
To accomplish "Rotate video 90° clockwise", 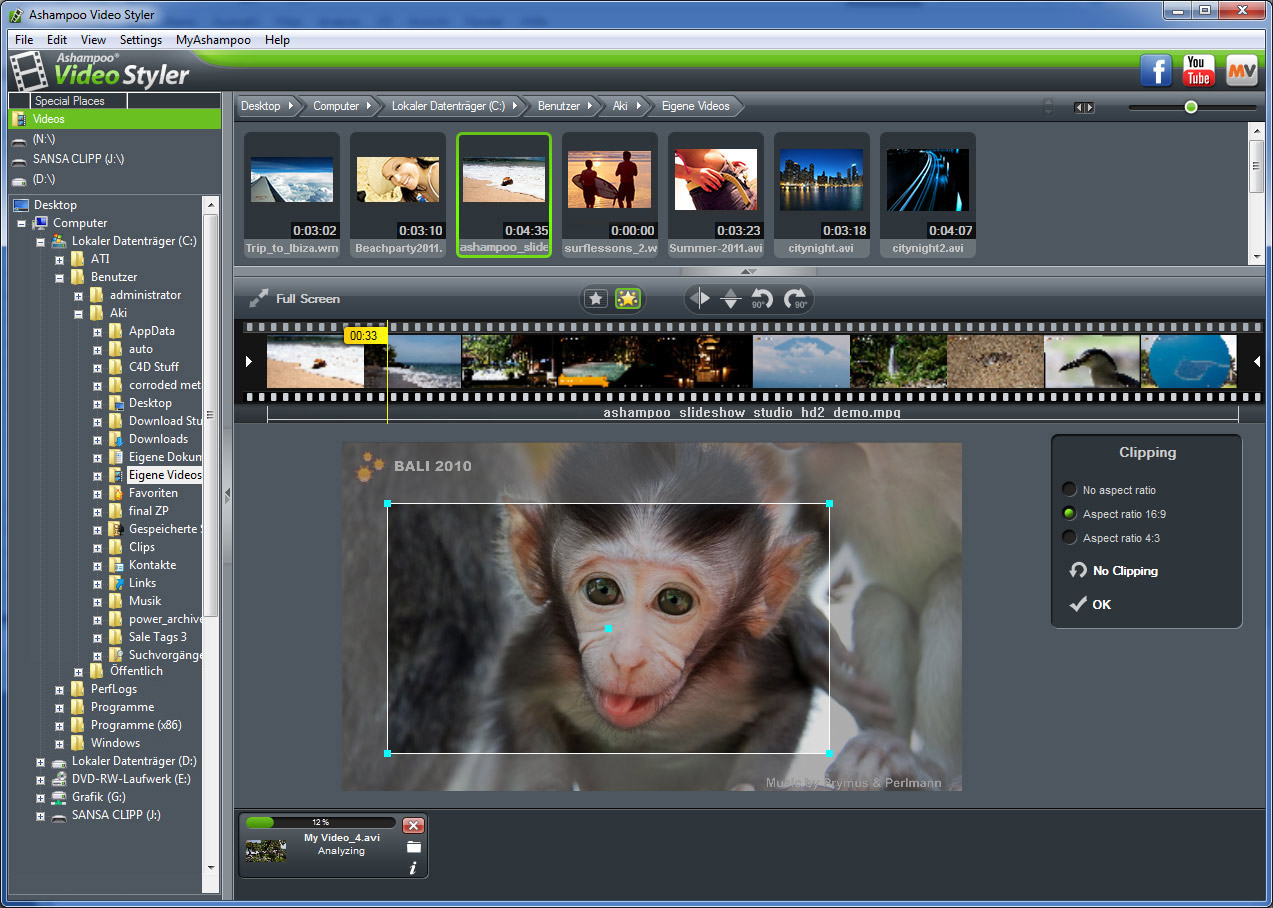I will (796, 298).
